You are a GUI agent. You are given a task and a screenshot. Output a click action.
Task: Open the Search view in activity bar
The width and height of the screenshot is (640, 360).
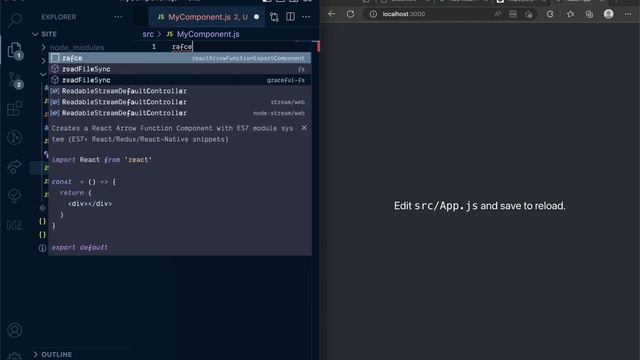tap(15, 20)
